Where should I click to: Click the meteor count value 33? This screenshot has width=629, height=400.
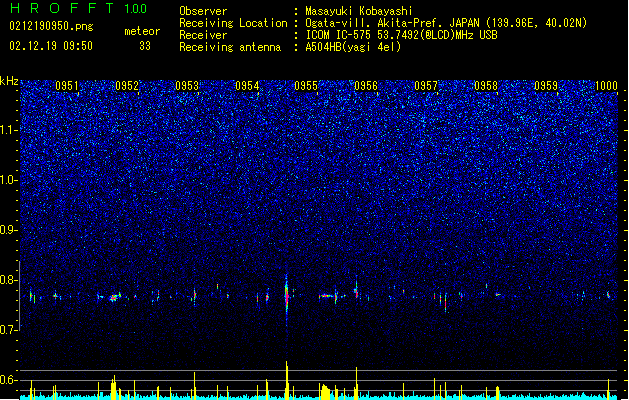coord(145,46)
